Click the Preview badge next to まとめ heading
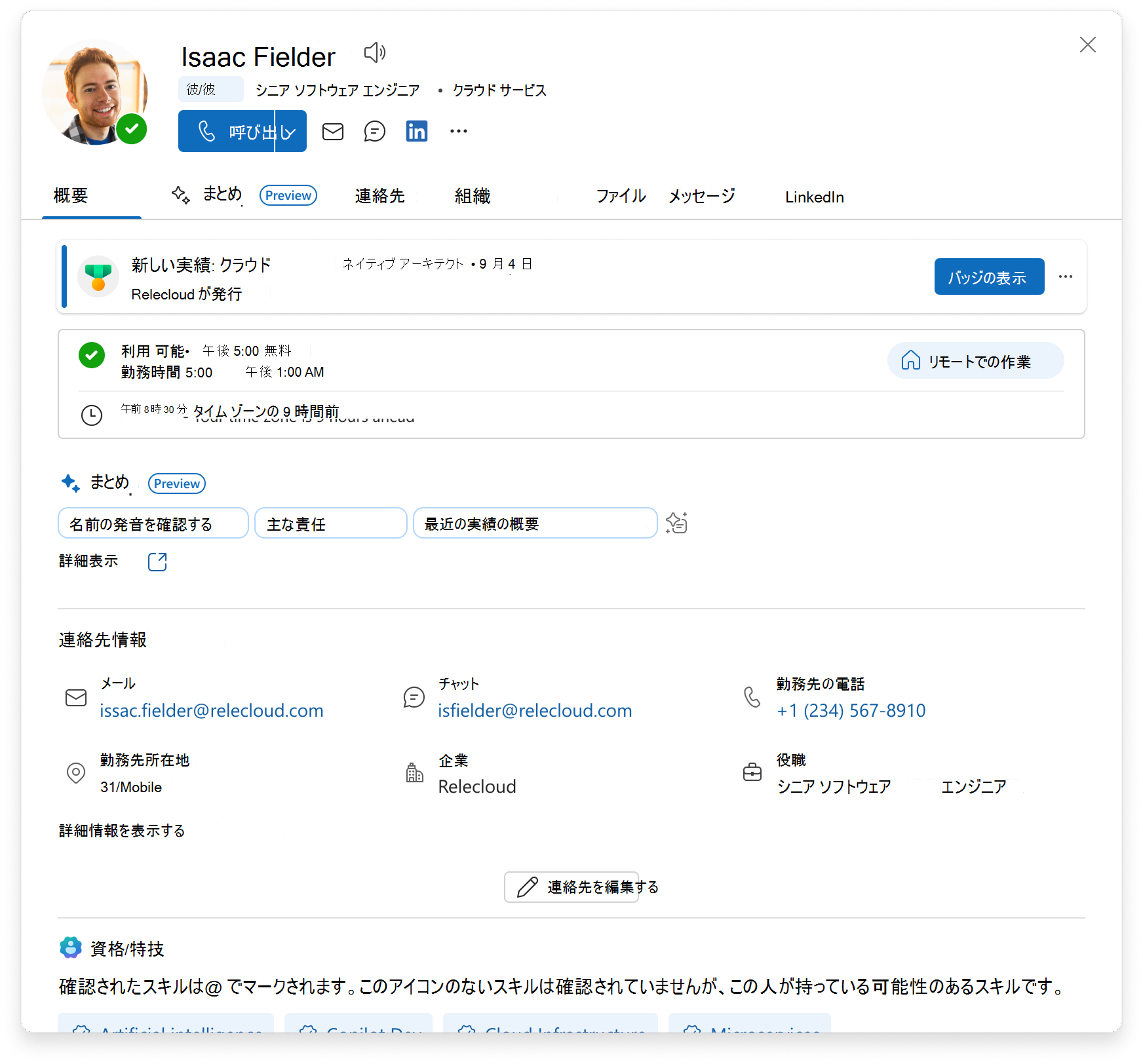 coord(177,484)
